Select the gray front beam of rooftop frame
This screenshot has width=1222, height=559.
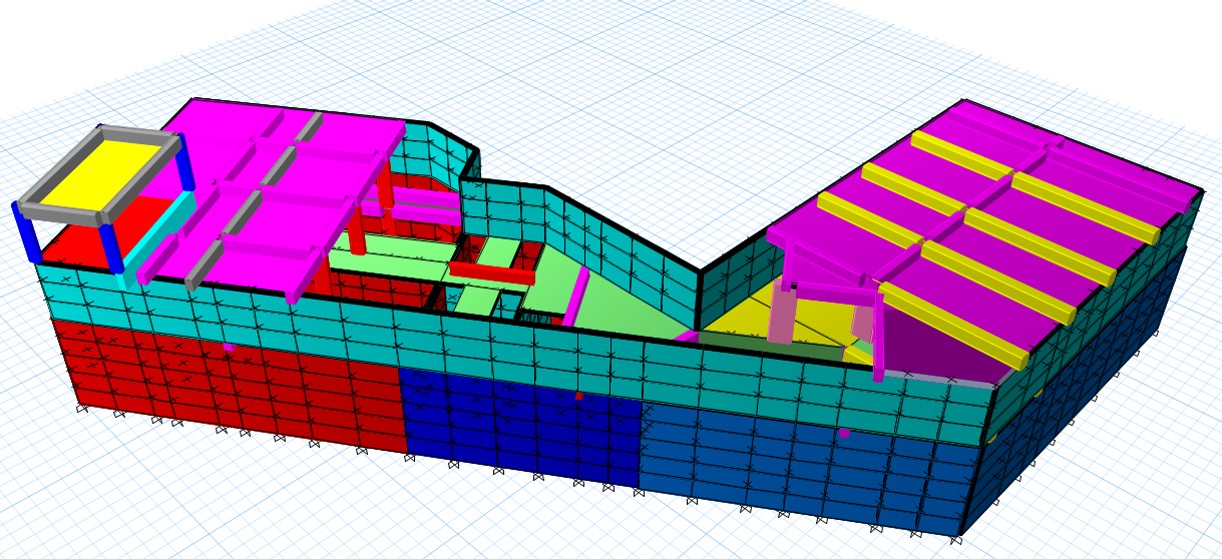point(62,201)
